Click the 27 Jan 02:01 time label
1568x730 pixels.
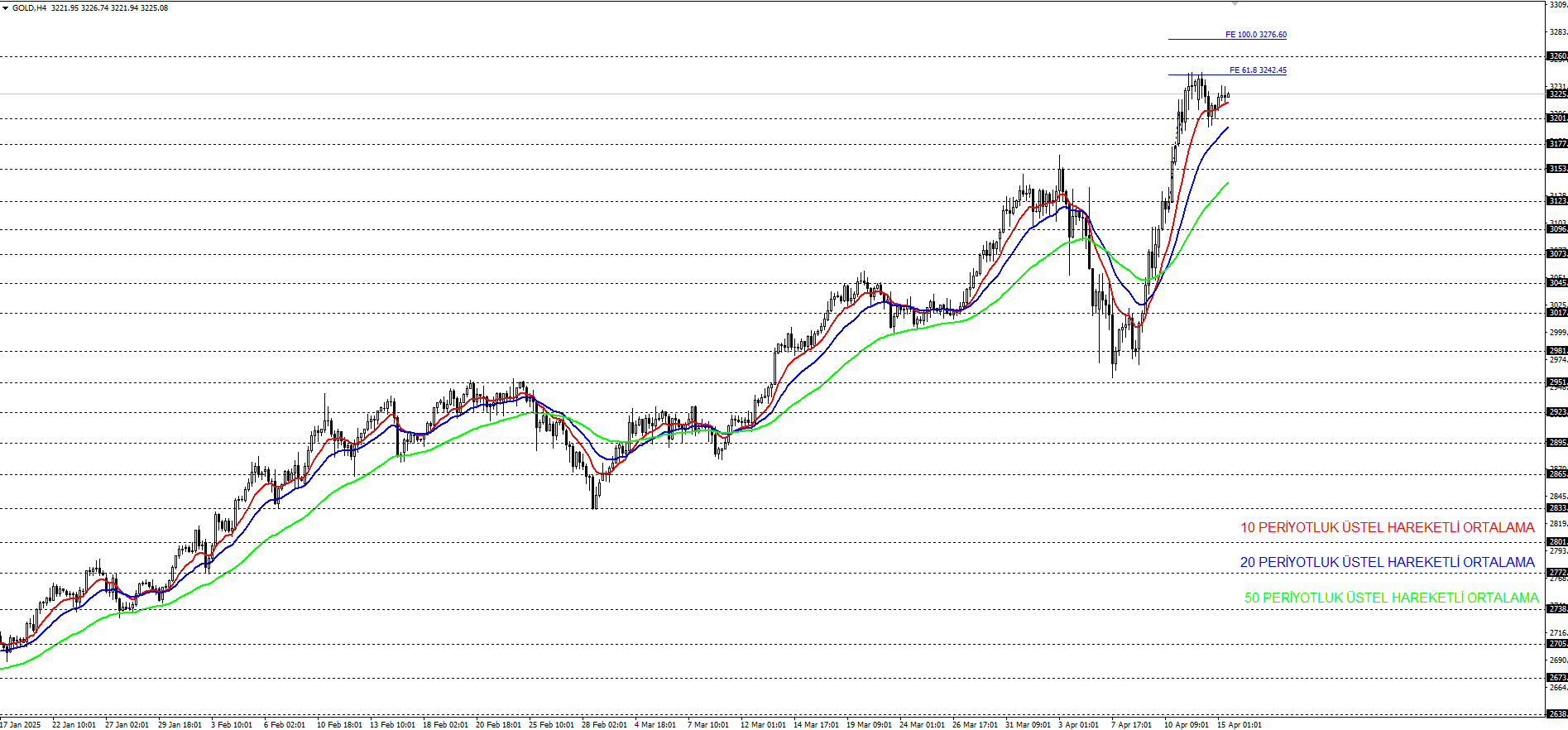[127, 724]
